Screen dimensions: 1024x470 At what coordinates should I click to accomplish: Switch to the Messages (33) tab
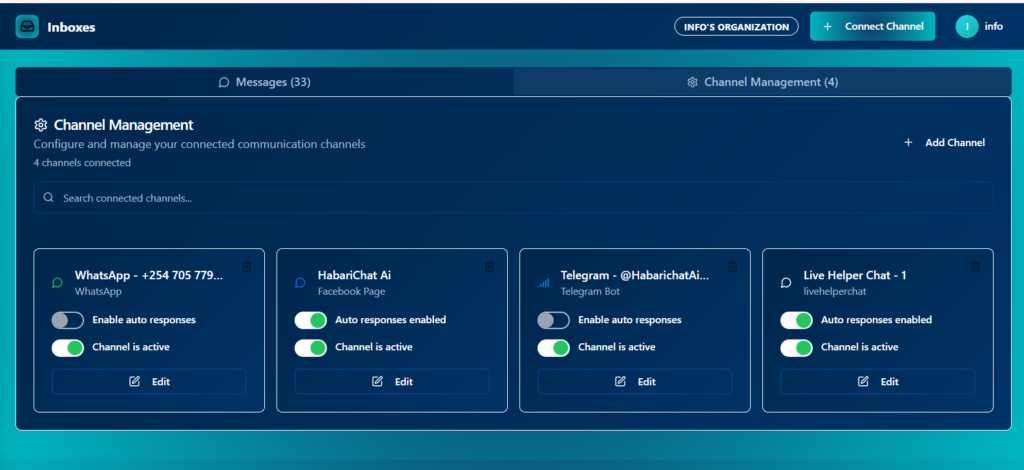265,82
